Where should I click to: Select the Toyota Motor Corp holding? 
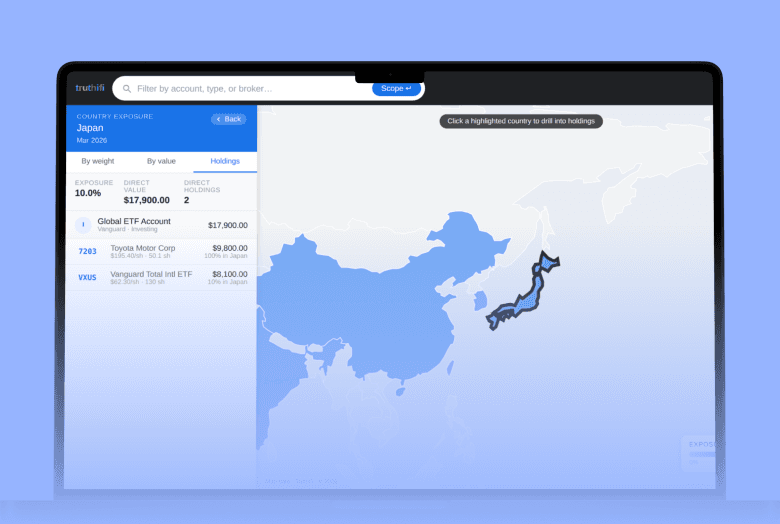[161, 251]
